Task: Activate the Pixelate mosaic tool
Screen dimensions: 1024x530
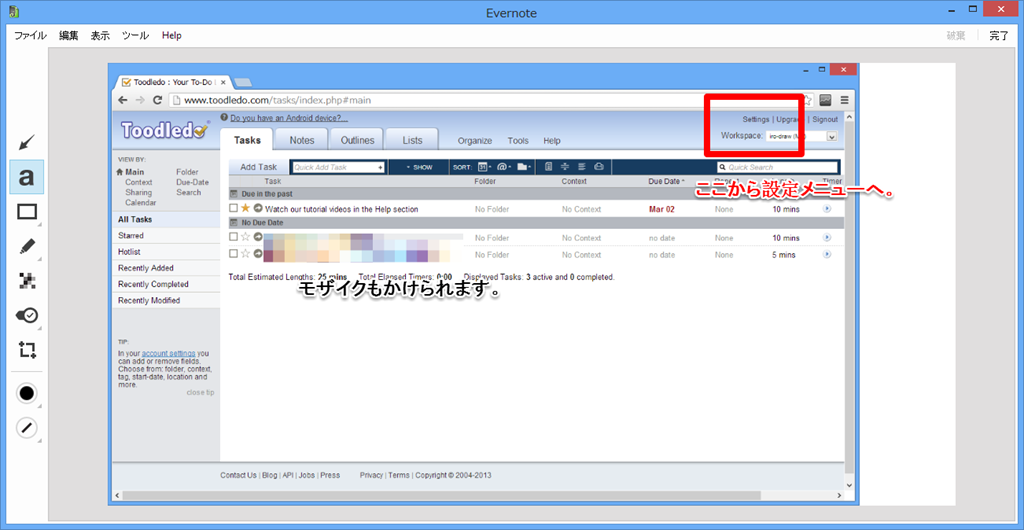Action: tap(27, 281)
